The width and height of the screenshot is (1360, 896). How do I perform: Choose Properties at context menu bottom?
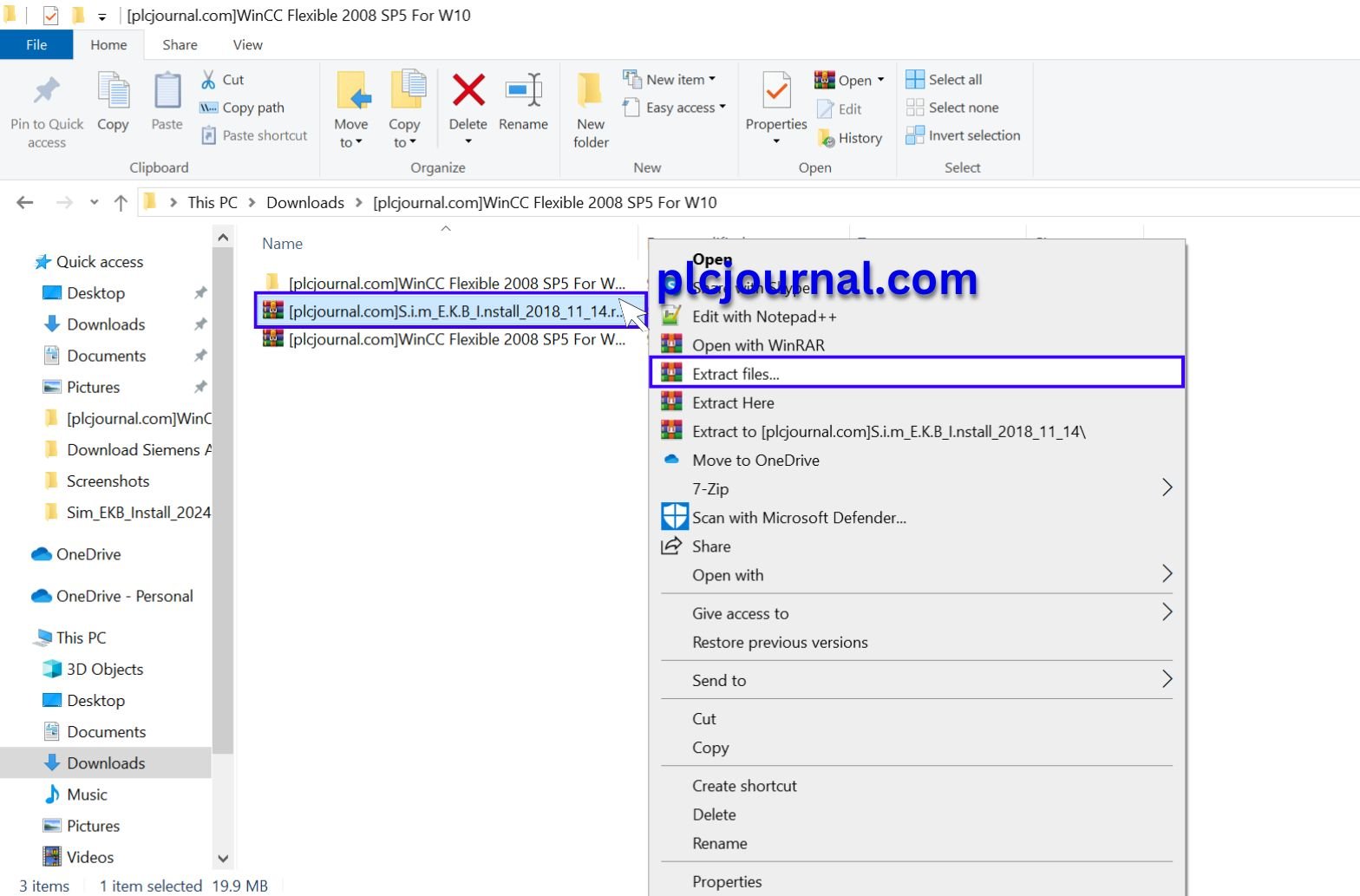coord(917,881)
